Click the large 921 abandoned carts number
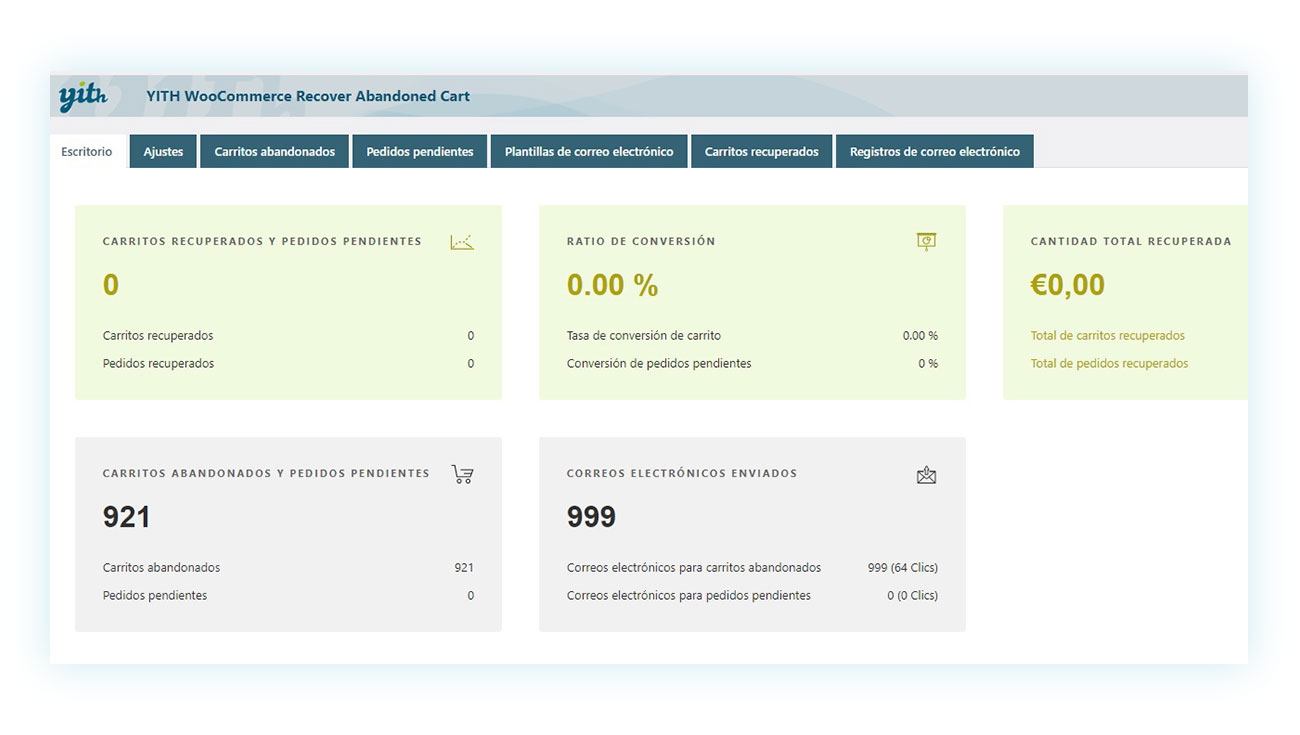1300x735 pixels. (x=127, y=517)
